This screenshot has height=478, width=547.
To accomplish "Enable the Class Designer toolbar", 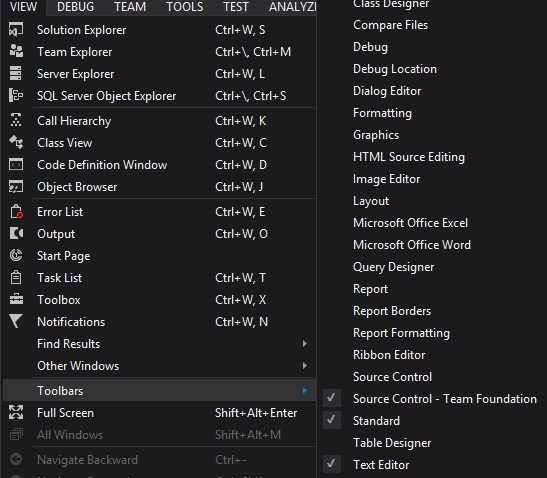I will (x=391, y=4).
